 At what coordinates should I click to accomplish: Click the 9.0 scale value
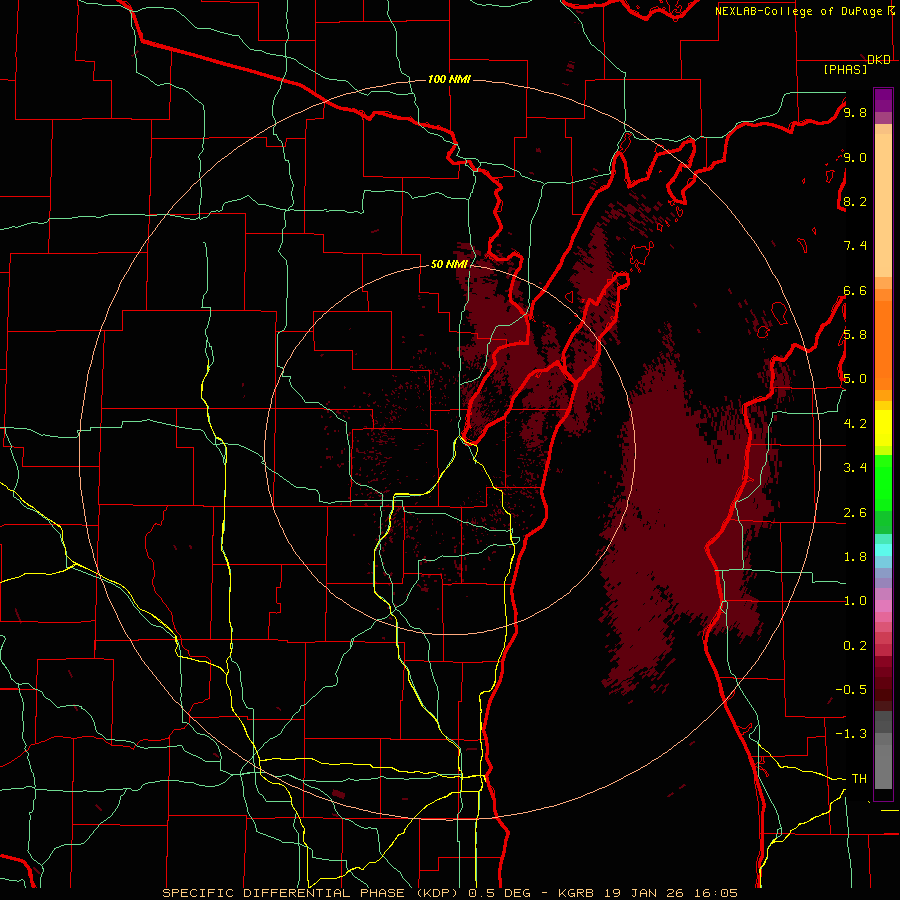[855, 157]
